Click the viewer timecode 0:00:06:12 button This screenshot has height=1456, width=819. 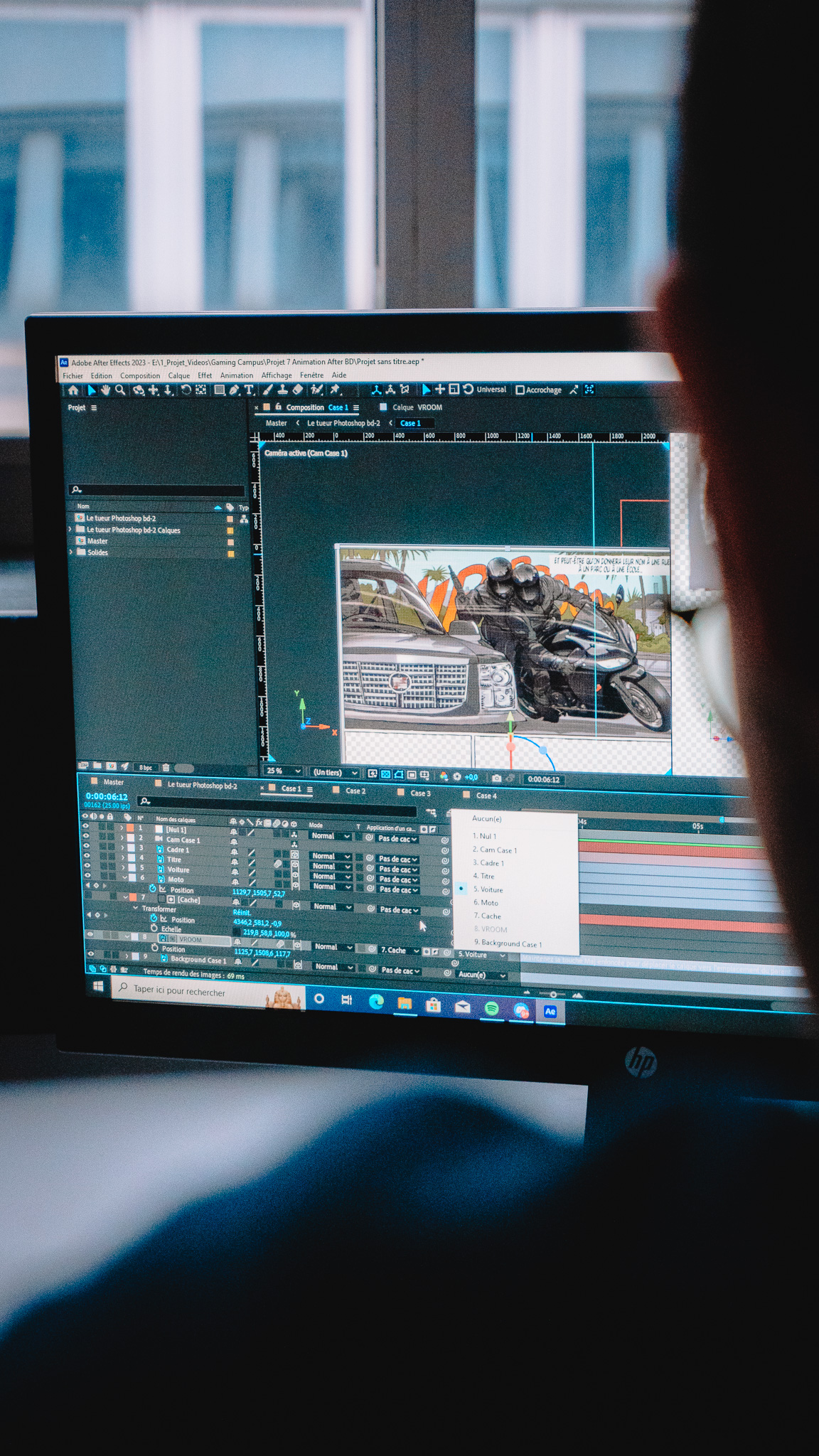click(x=544, y=780)
